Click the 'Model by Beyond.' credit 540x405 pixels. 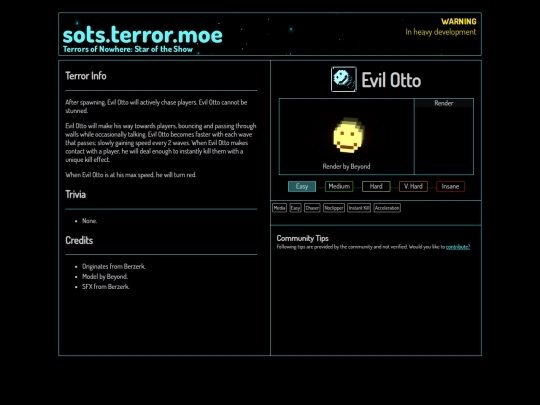(x=105, y=277)
